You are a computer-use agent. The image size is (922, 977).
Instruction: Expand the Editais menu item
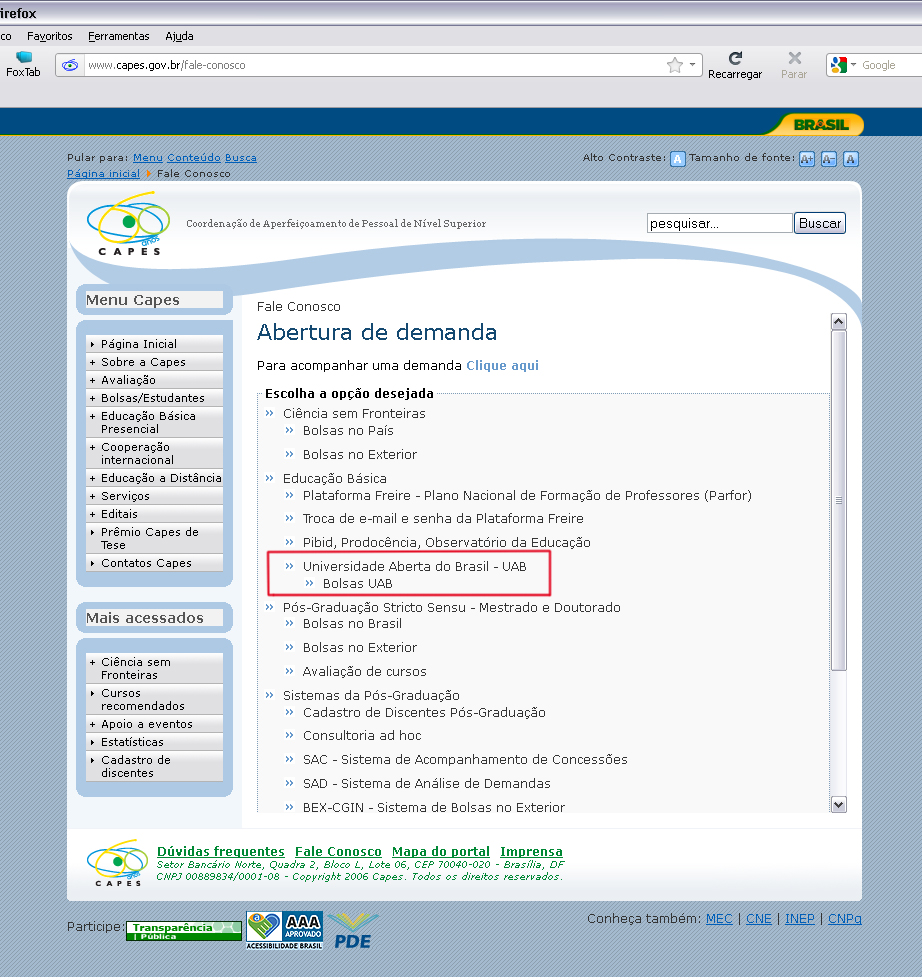tap(154, 514)
